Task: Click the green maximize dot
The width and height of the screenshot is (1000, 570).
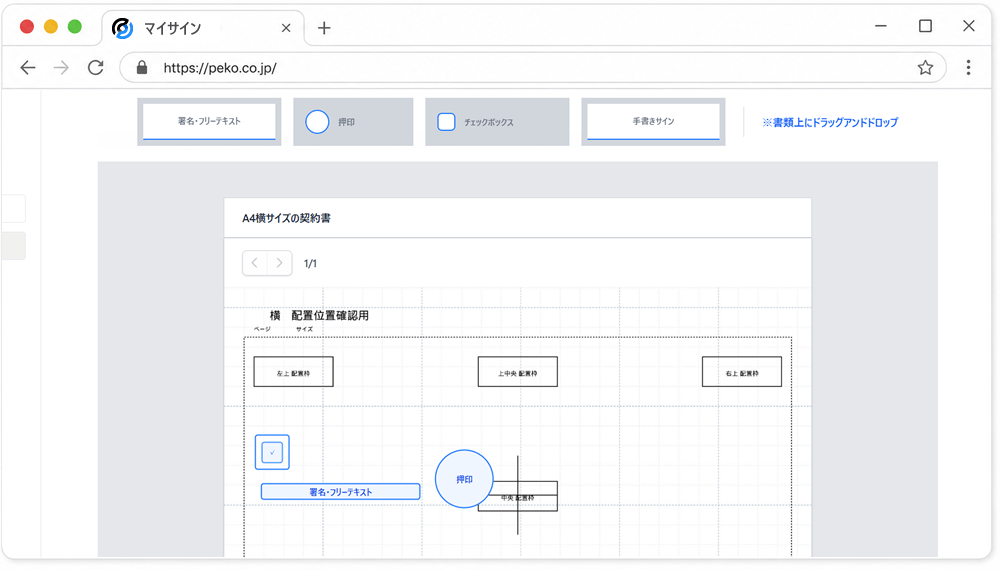Action: pos(75,27)
